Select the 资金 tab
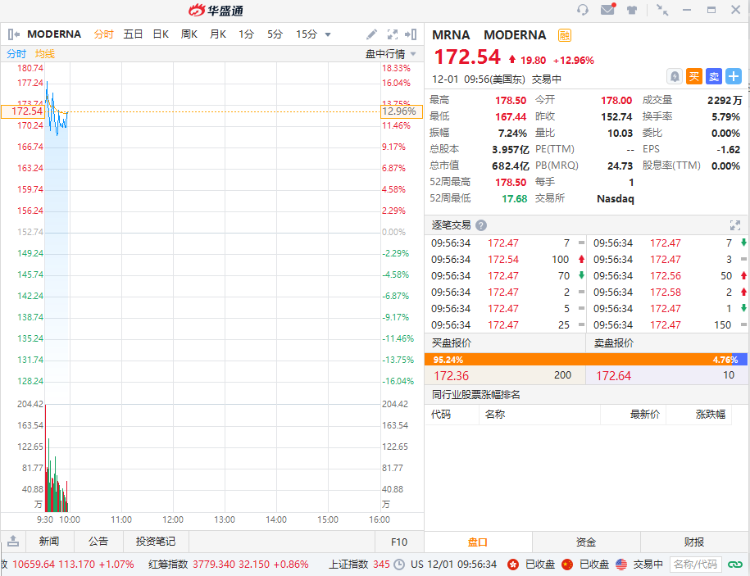Image resolution: width=750 pixels, height=576 pixels. [586, 542]
